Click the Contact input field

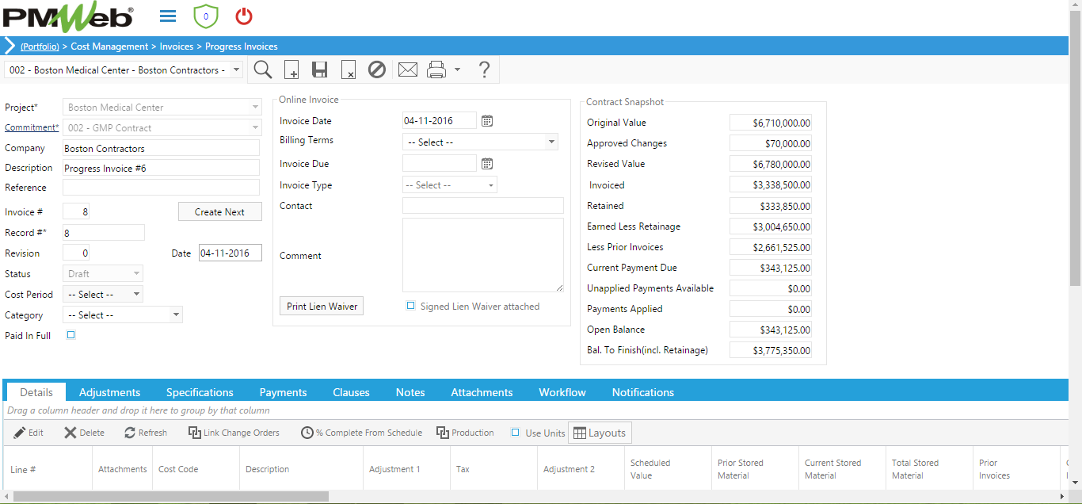[483, 206]
